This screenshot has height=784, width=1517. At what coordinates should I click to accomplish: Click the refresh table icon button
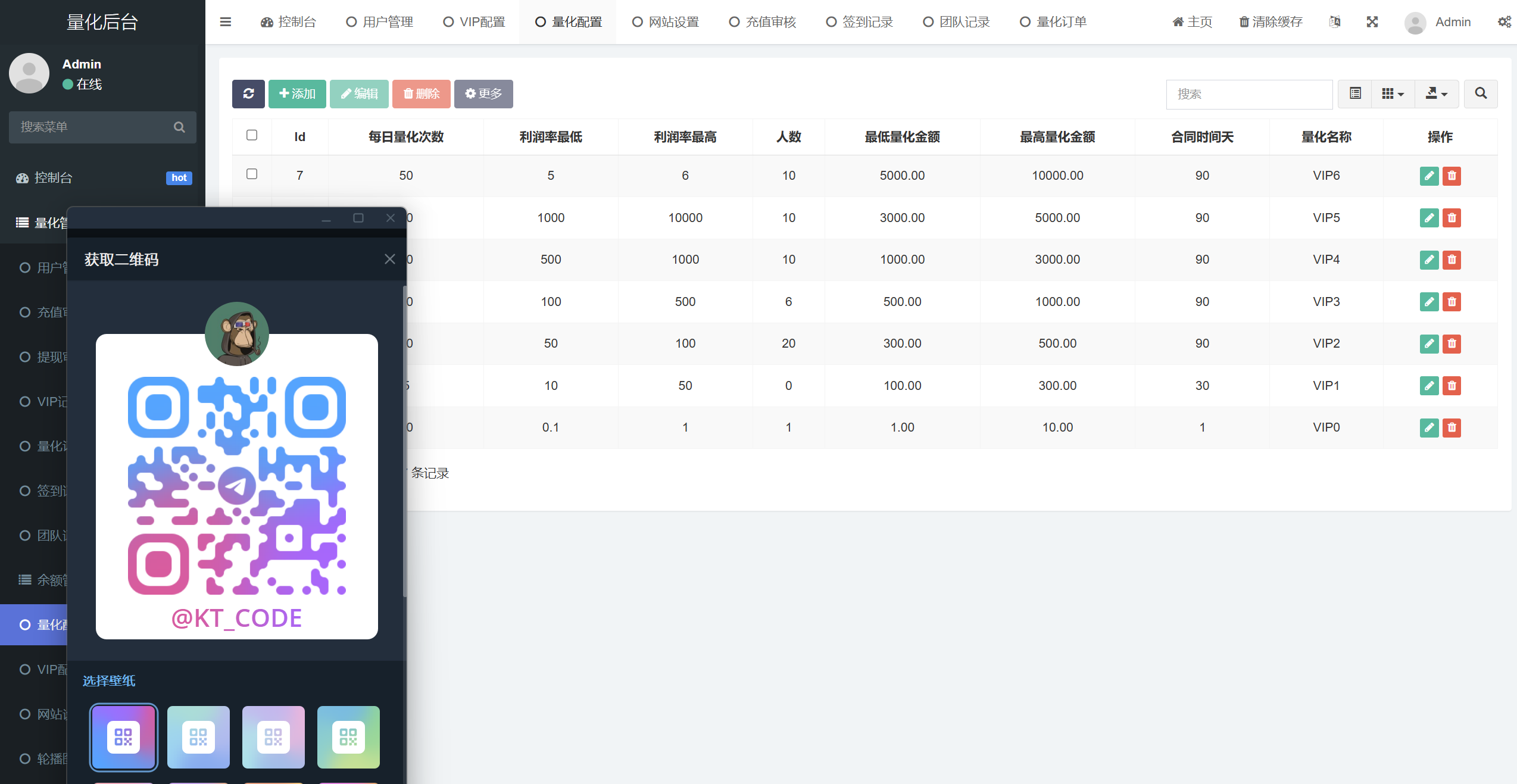[248, 93]
